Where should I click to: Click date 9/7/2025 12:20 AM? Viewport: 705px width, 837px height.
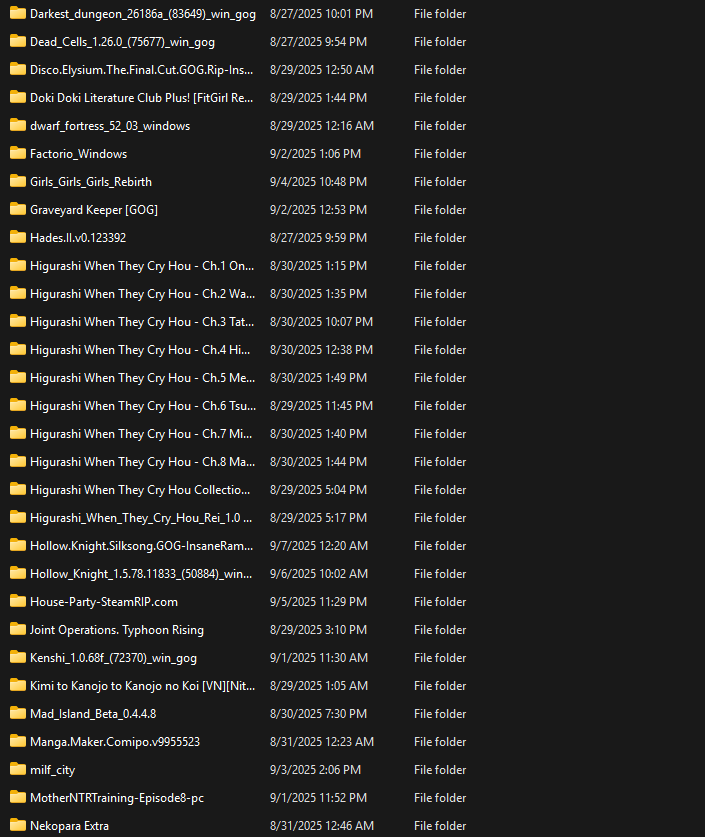pos(319,546)
